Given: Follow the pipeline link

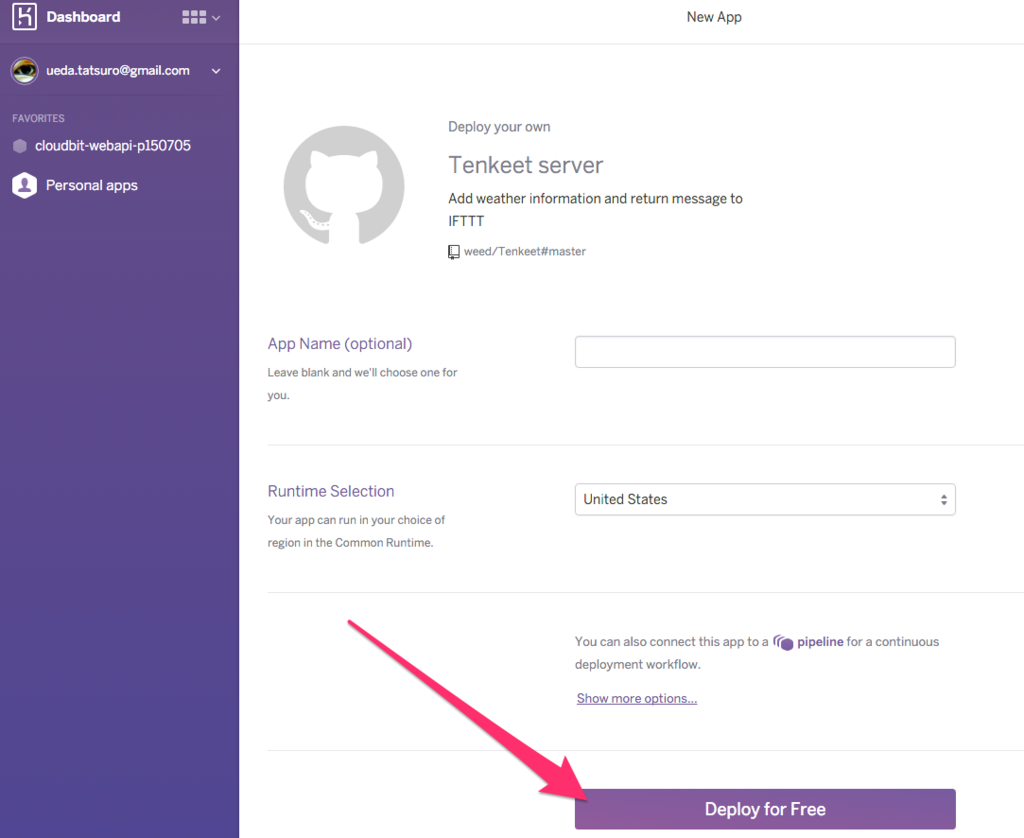Looking at the screenshot, I should [x=820, y=642].
